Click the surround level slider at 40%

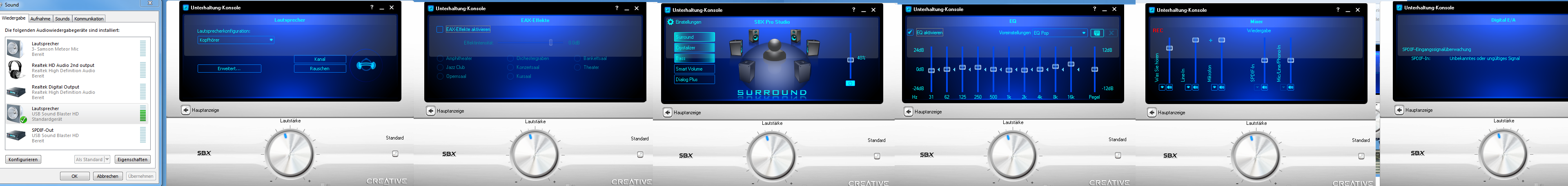tap(850, 60)
